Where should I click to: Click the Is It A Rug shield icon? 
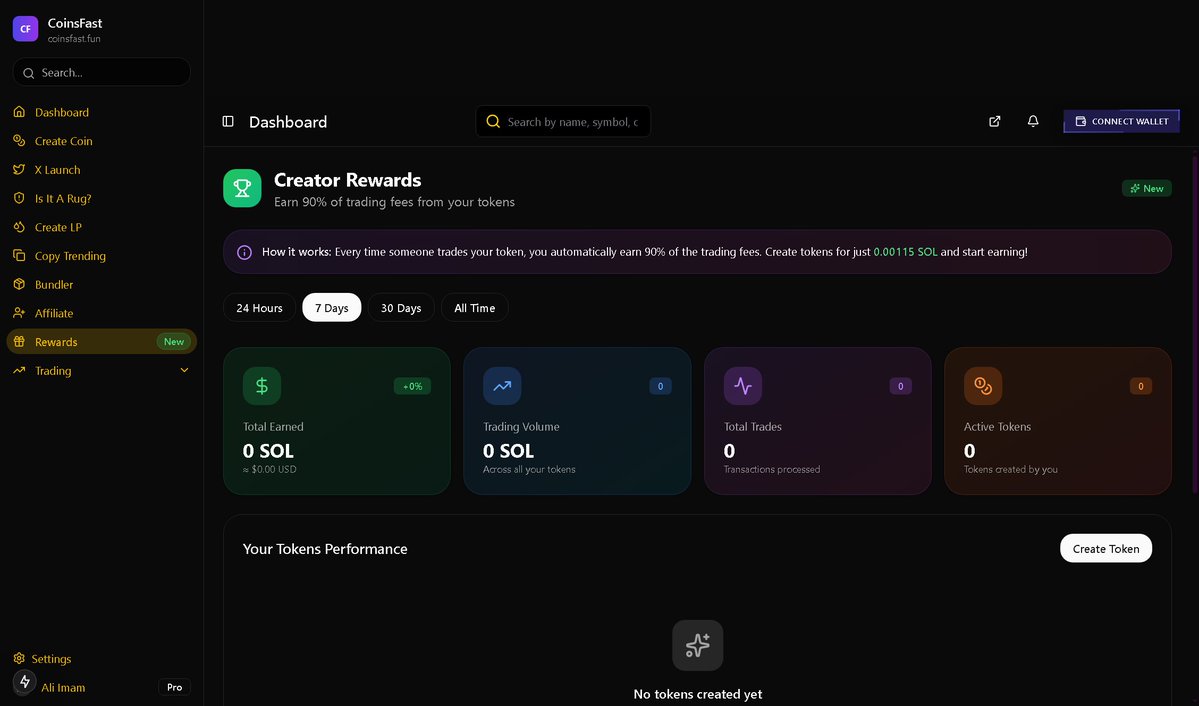tap(19, 198)
